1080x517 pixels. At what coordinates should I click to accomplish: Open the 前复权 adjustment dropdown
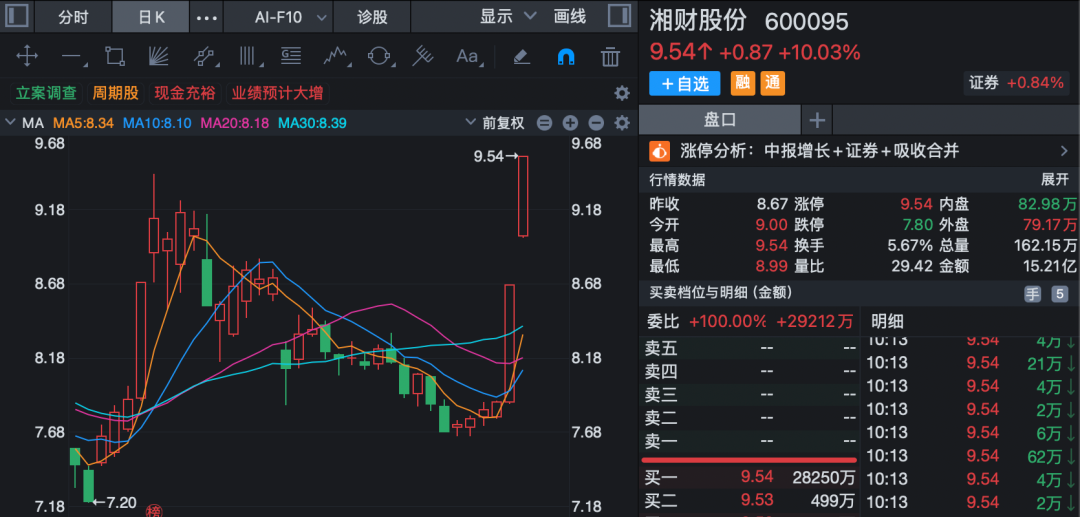[495, 123]
